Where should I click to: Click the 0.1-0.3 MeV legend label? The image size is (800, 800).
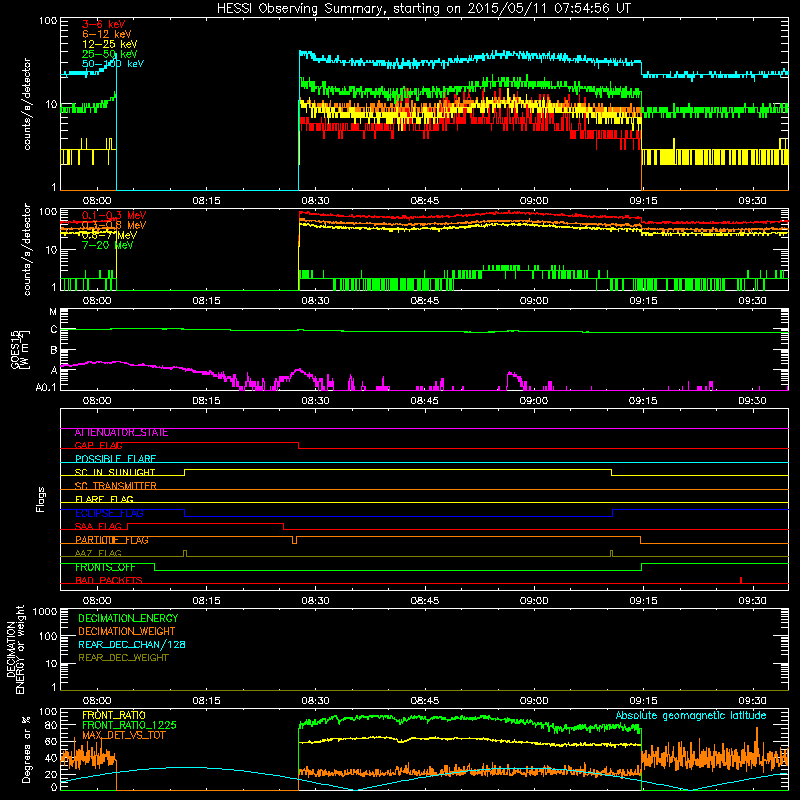(x=114, y=215)
